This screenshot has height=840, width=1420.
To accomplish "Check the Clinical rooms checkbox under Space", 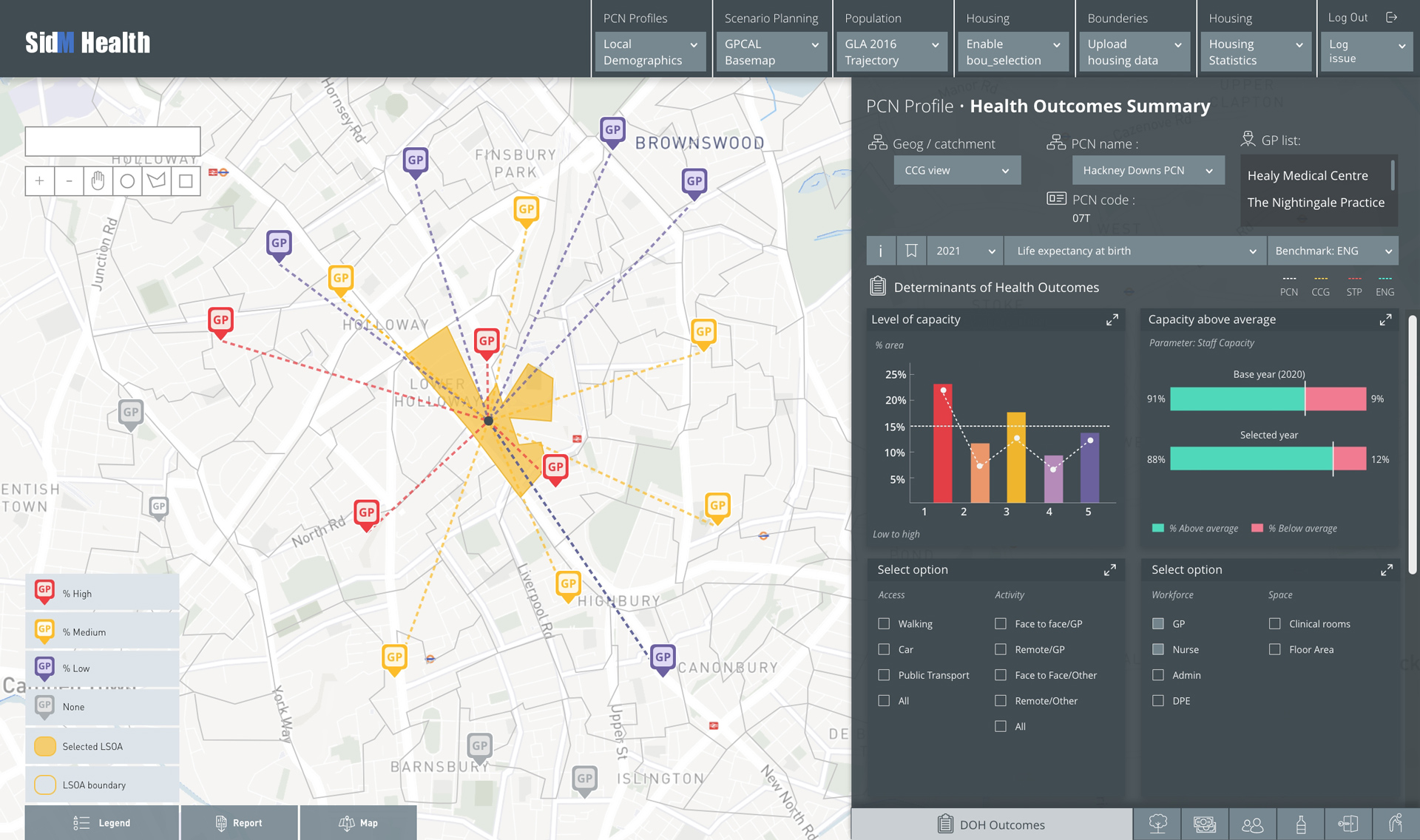I will click(1274, 623).
